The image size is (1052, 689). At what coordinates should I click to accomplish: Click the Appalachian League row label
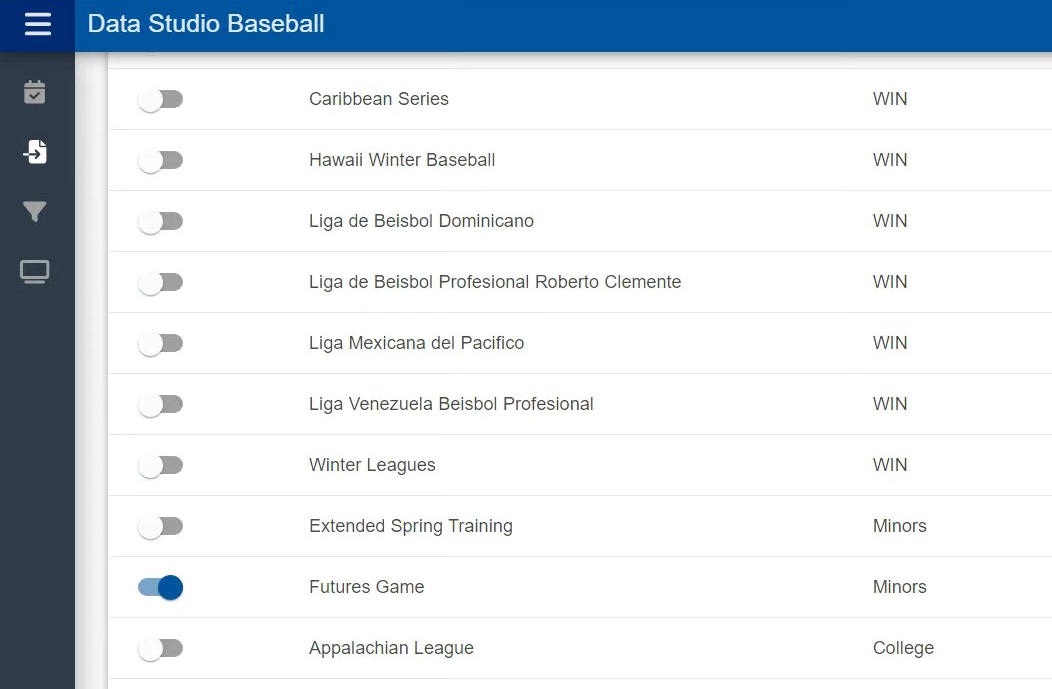coord(391,648)
